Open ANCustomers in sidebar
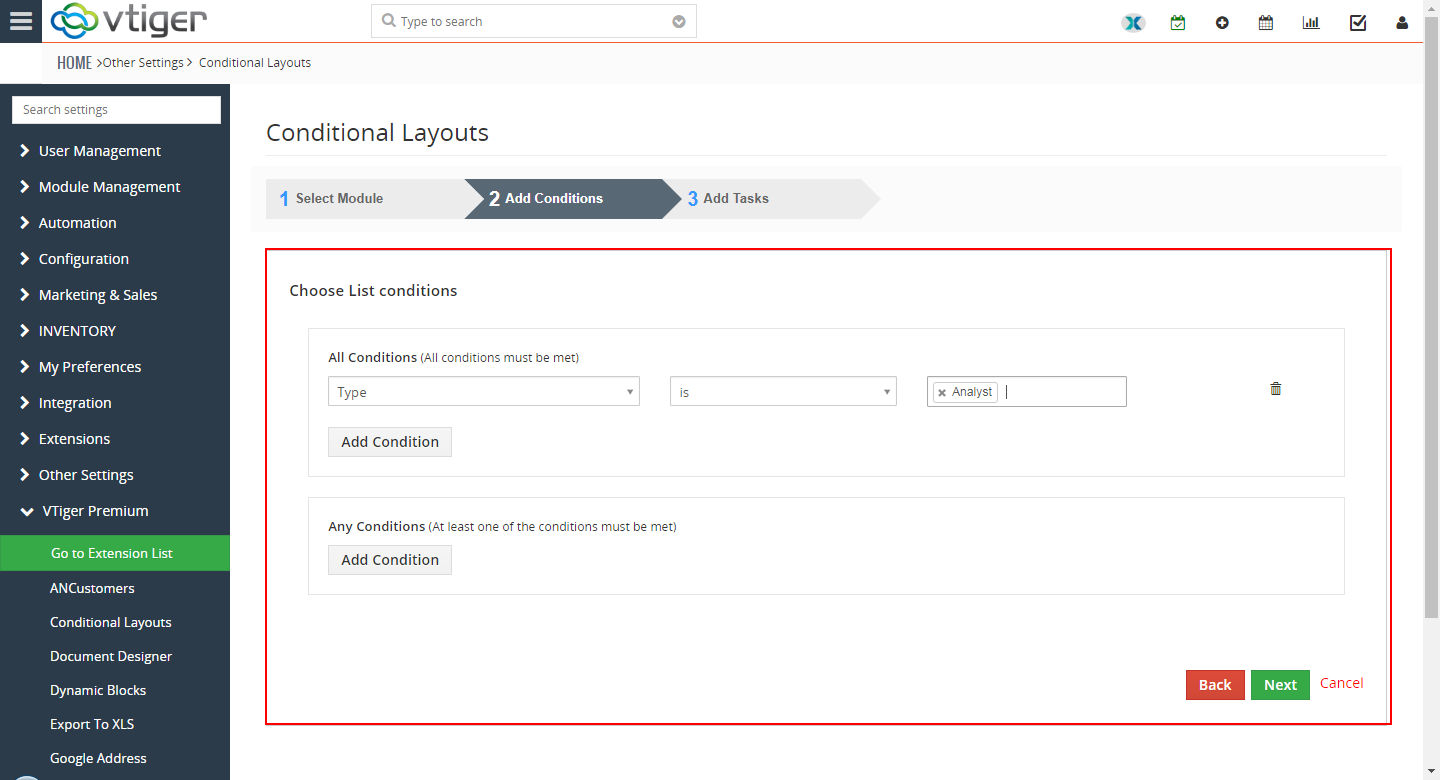This screenshot has width=1440, height=780. coord(92,588)
